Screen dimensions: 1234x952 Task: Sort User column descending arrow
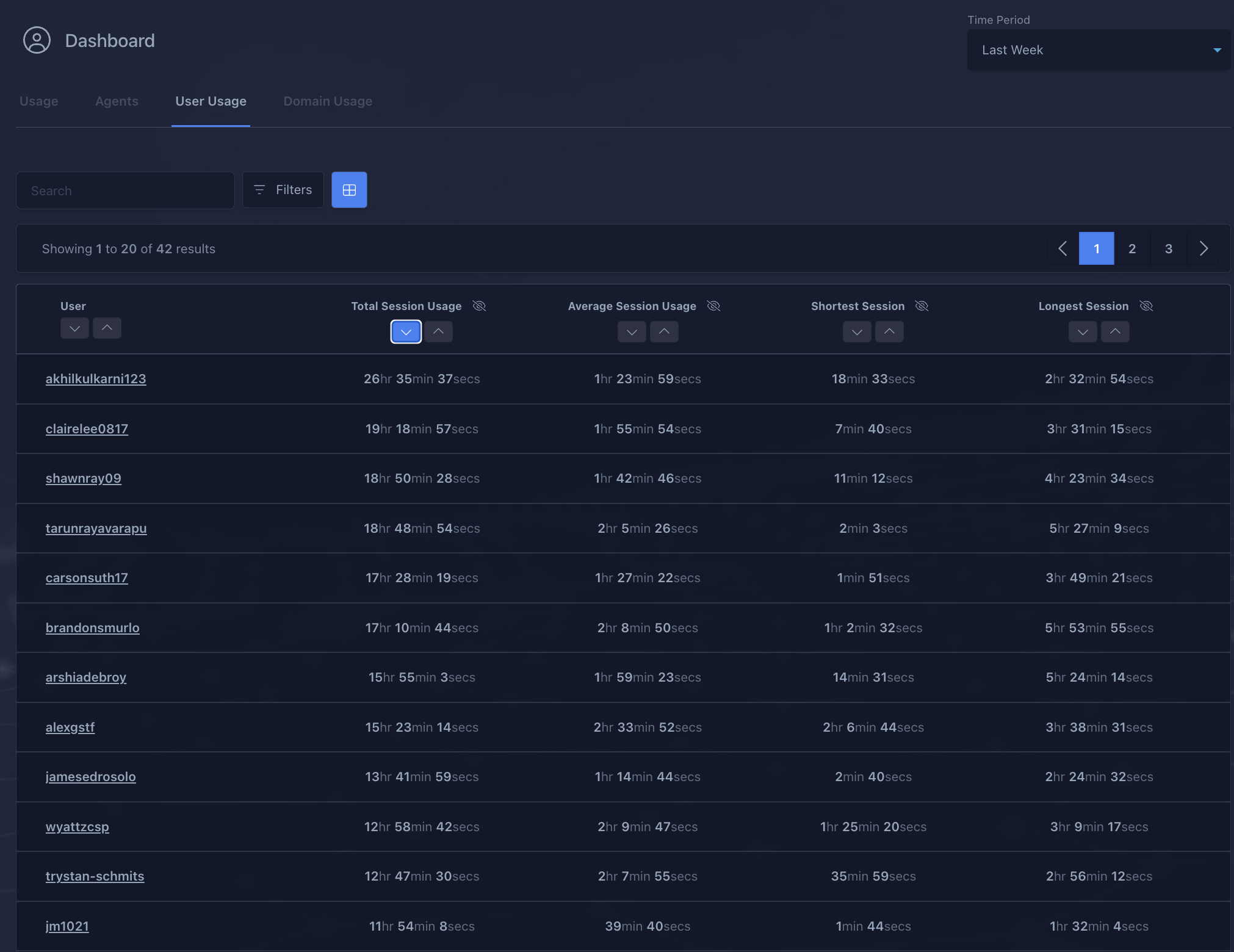74,328
